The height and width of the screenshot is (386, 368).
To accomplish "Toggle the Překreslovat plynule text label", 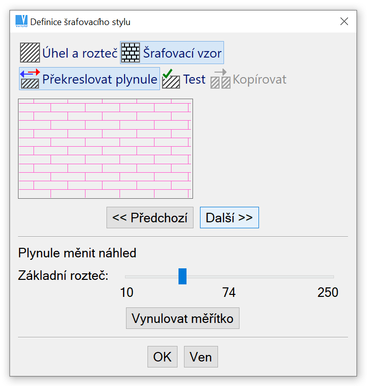I will pos(100,79).
